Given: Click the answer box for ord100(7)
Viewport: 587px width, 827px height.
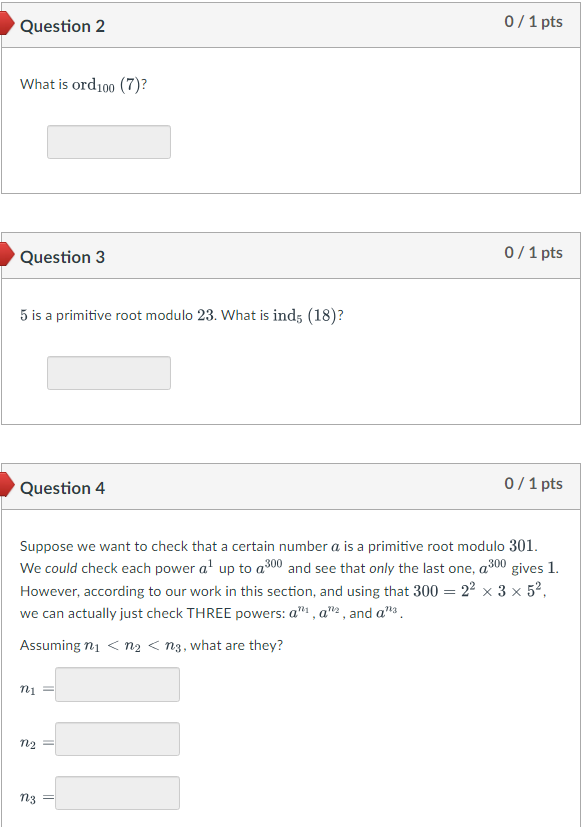Looking at the screenshot, I should click(108, 141).
